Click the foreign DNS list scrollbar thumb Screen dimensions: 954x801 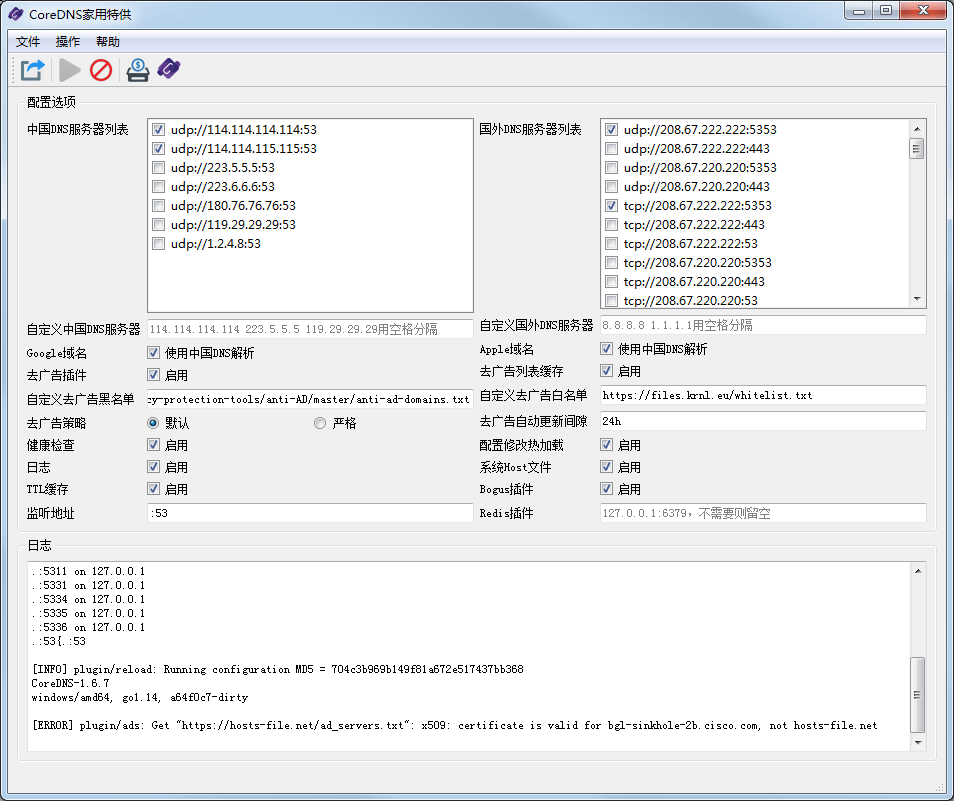point(917,148)
